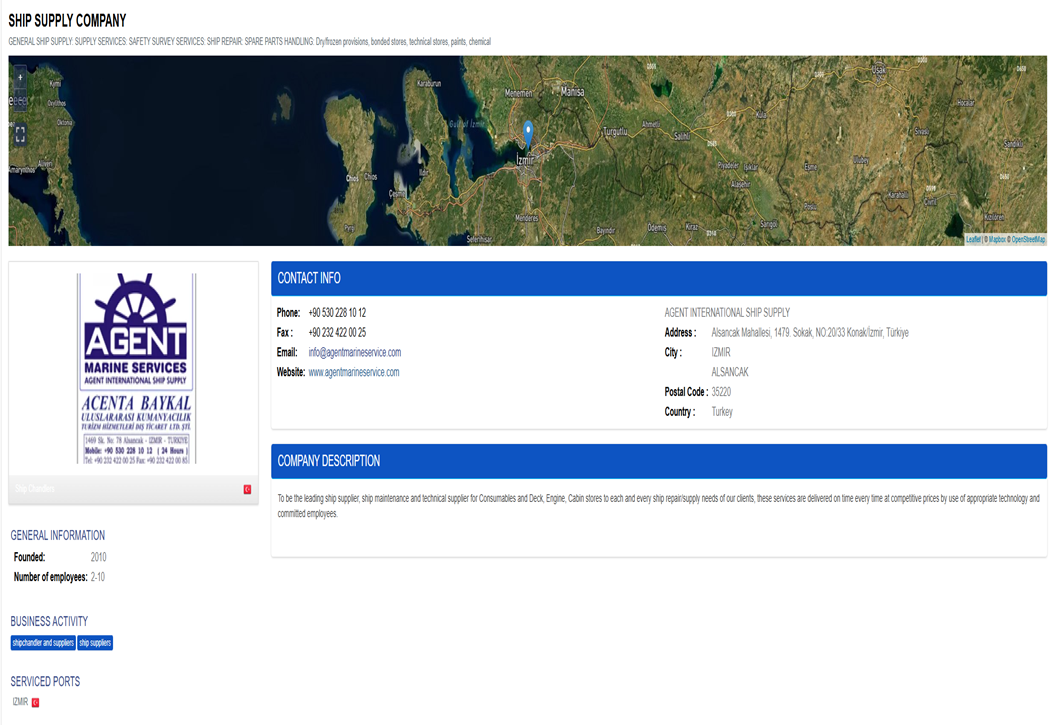Click the 'Ship Chandlers' caption under logo

pyautogui.click(x=35, y=489)
